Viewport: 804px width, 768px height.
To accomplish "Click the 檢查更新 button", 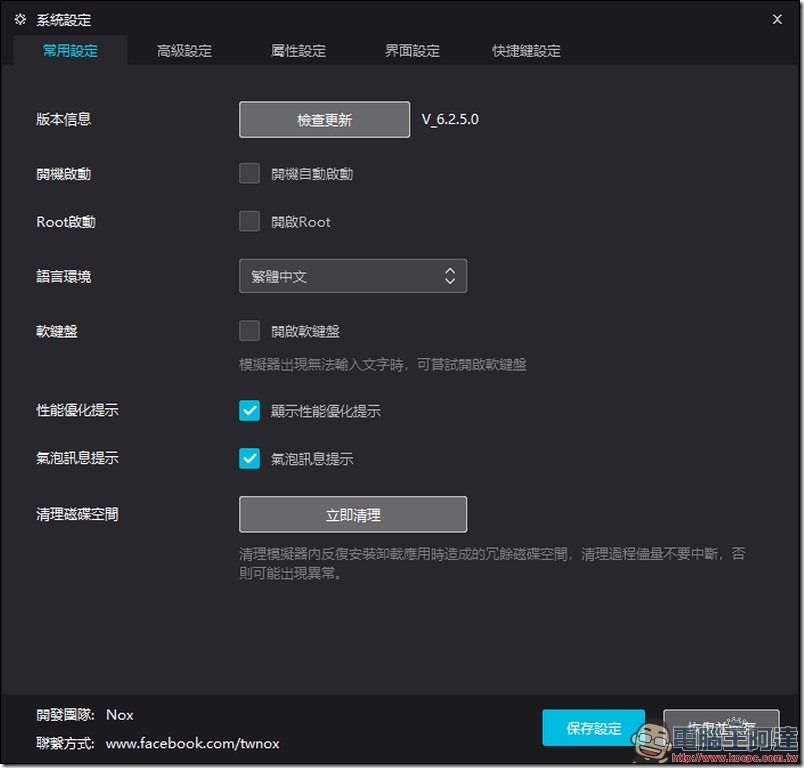I will 324,119.
